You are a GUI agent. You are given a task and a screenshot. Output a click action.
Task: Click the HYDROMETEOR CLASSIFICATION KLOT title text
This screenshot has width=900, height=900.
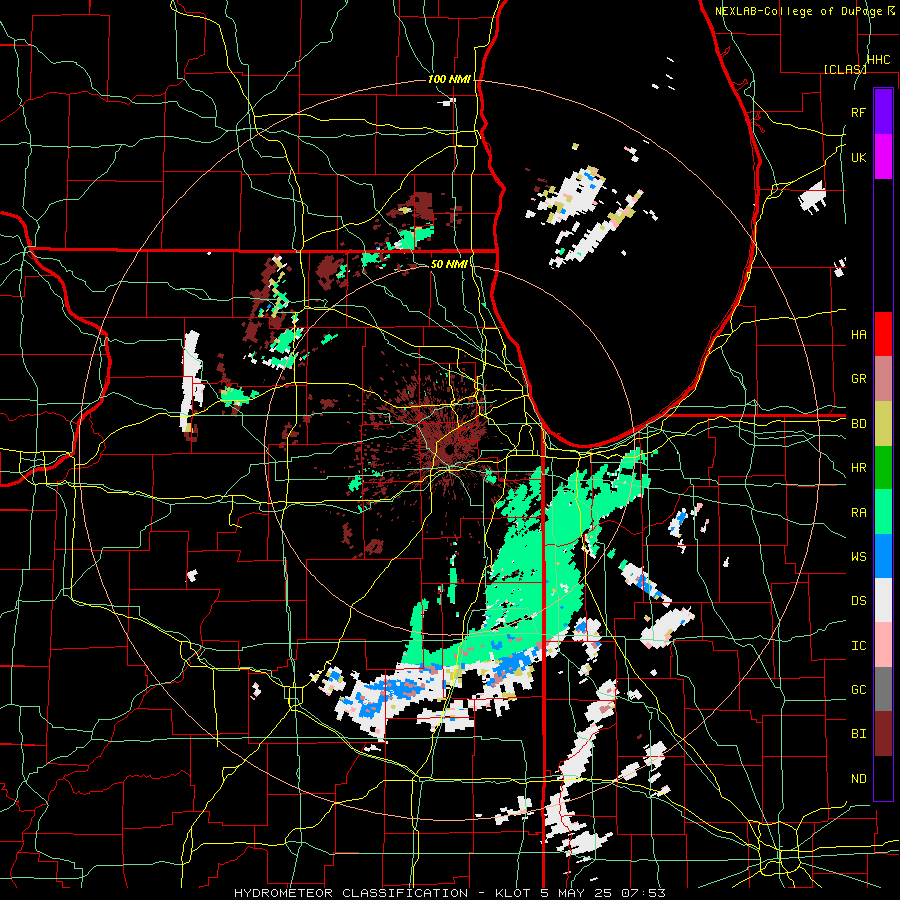tap(450, 893)
